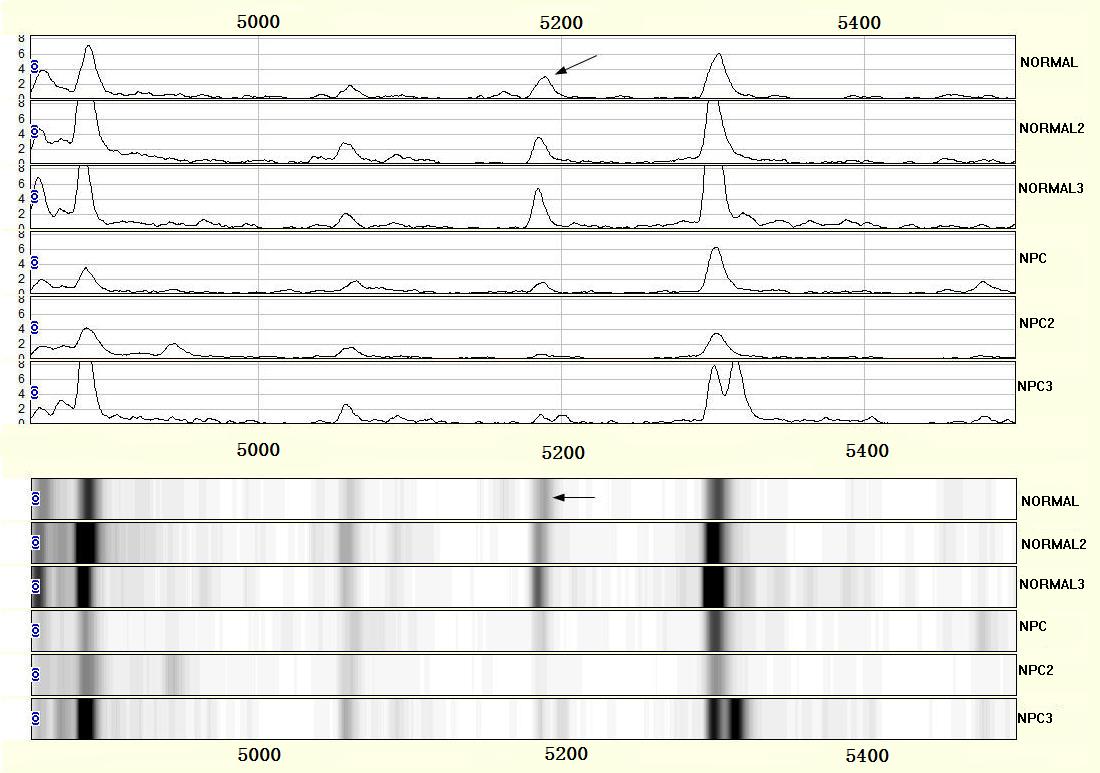Select the blue circle marker on NORMAL3 spectrum trace
The width and height of the screenshot is (1100, 773).
35,197
